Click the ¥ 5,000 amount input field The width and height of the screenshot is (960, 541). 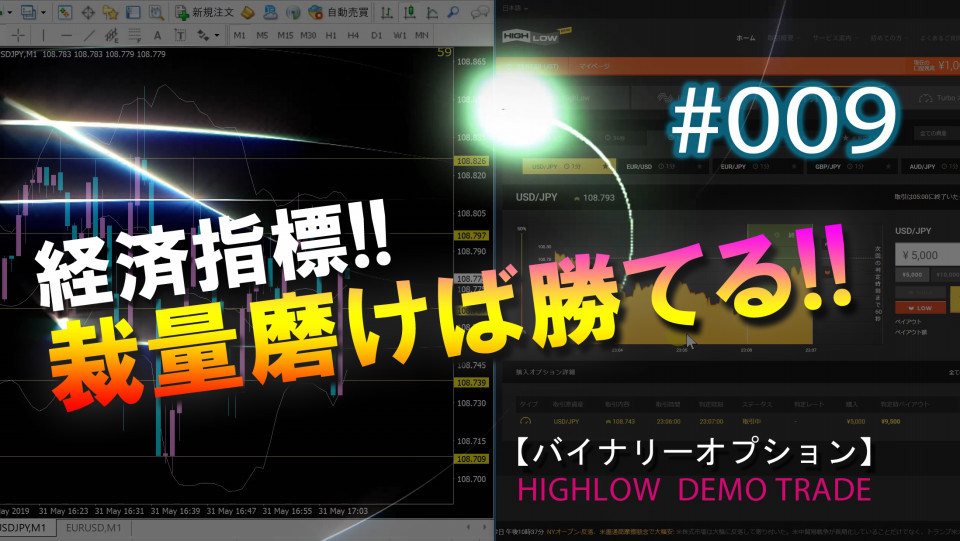tap(927, 255)
